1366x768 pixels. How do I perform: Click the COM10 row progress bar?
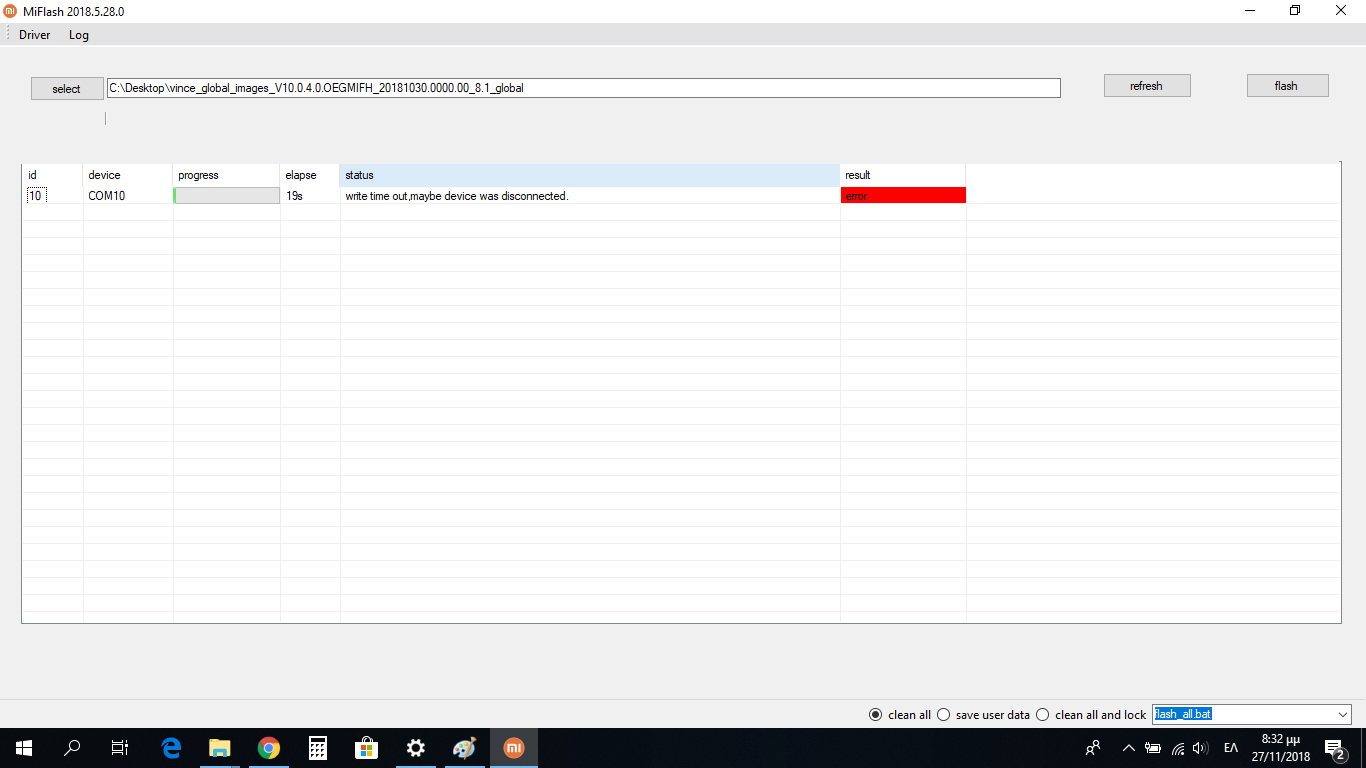pyautogui.click(x=227, y=196)
